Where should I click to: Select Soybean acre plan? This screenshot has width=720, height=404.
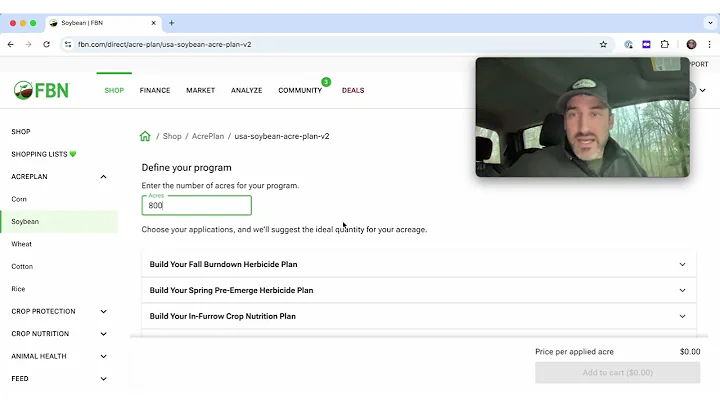point(59,222)
